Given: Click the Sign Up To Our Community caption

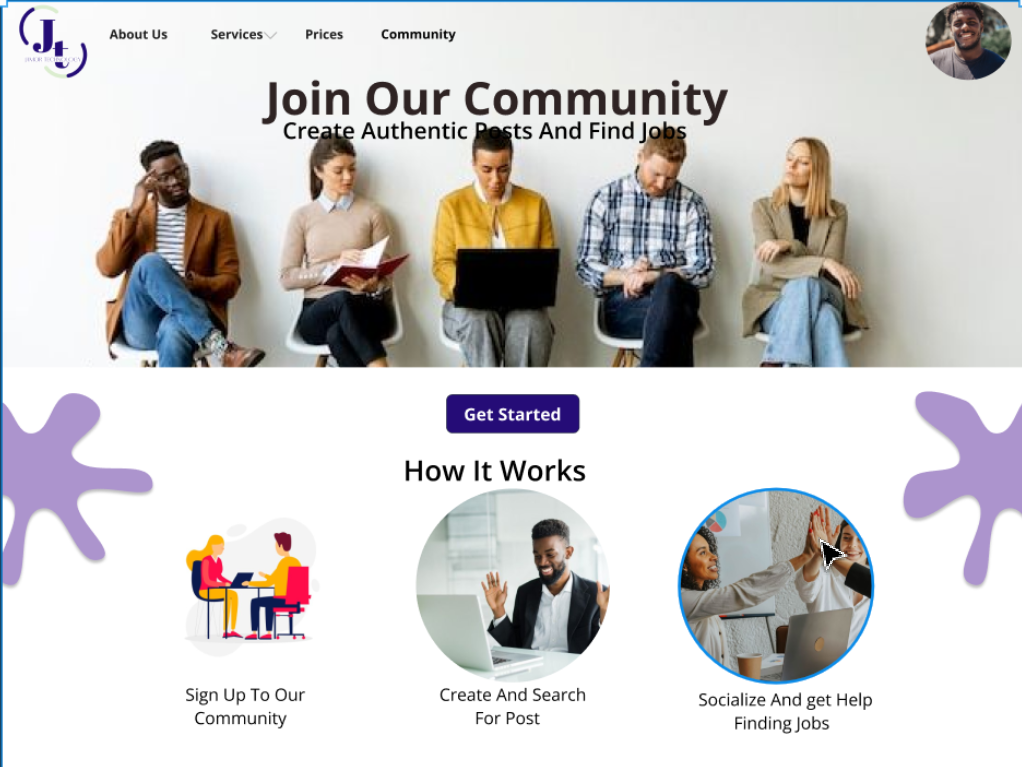Looking at the screenshot, I should [x=244, y=706].
